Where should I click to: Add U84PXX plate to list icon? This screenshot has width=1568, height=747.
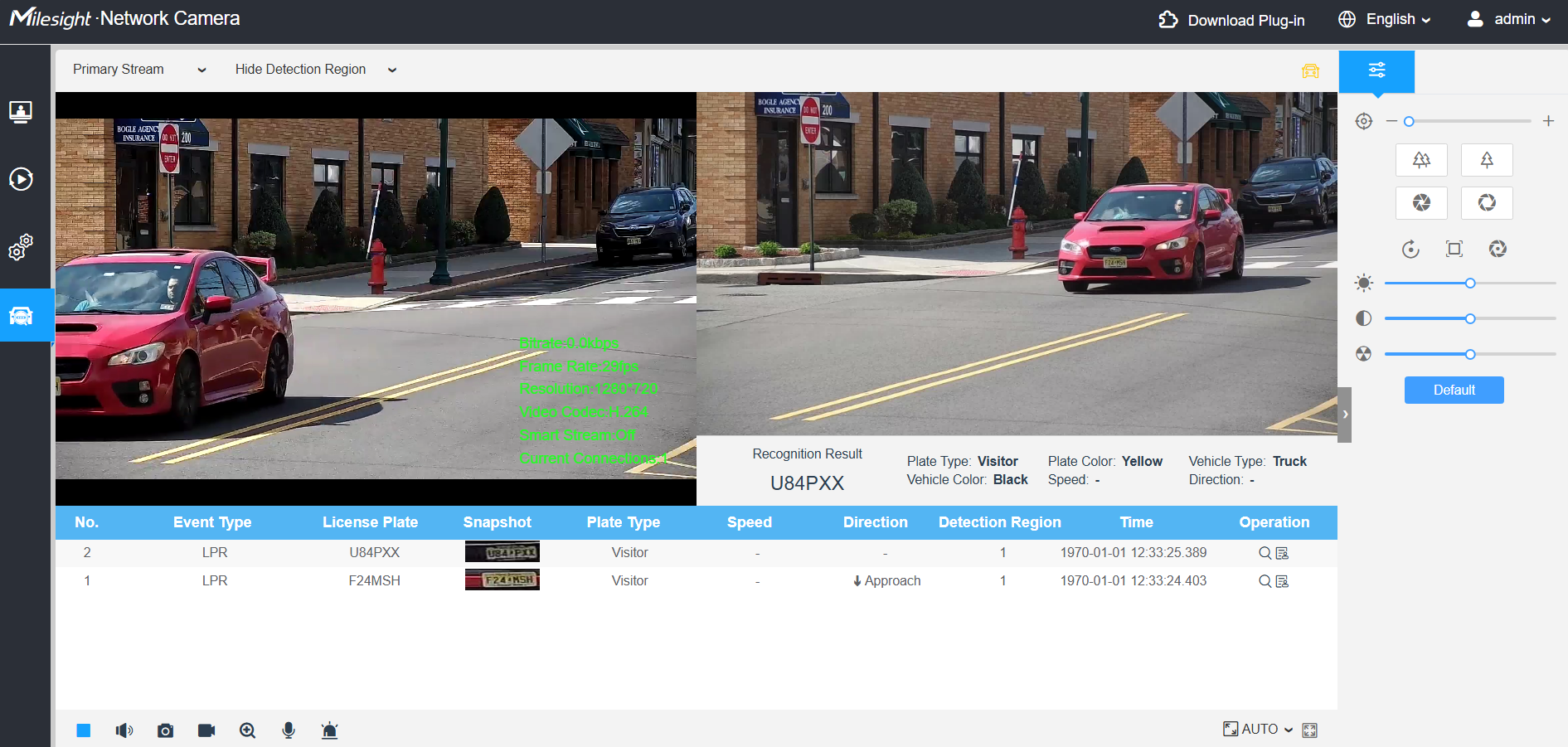[1282, 553]
